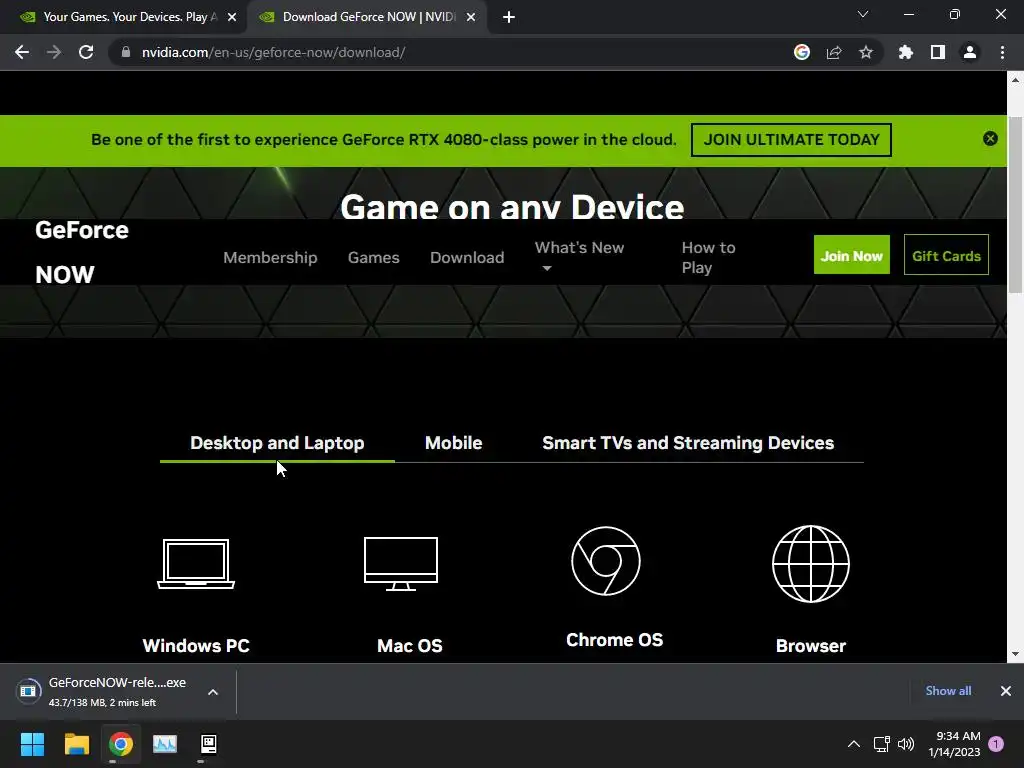Image resolution: width=1024 pixels, height=768 pixels.
Task: Click the Mac OS label
Action: click(409, 646)
